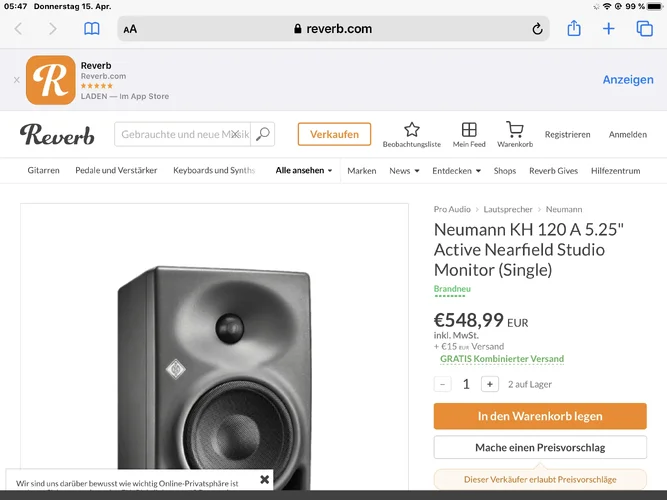Close the privacy notice popup
Viewport: 667px width, 500px height.
[x=265, y=480]
